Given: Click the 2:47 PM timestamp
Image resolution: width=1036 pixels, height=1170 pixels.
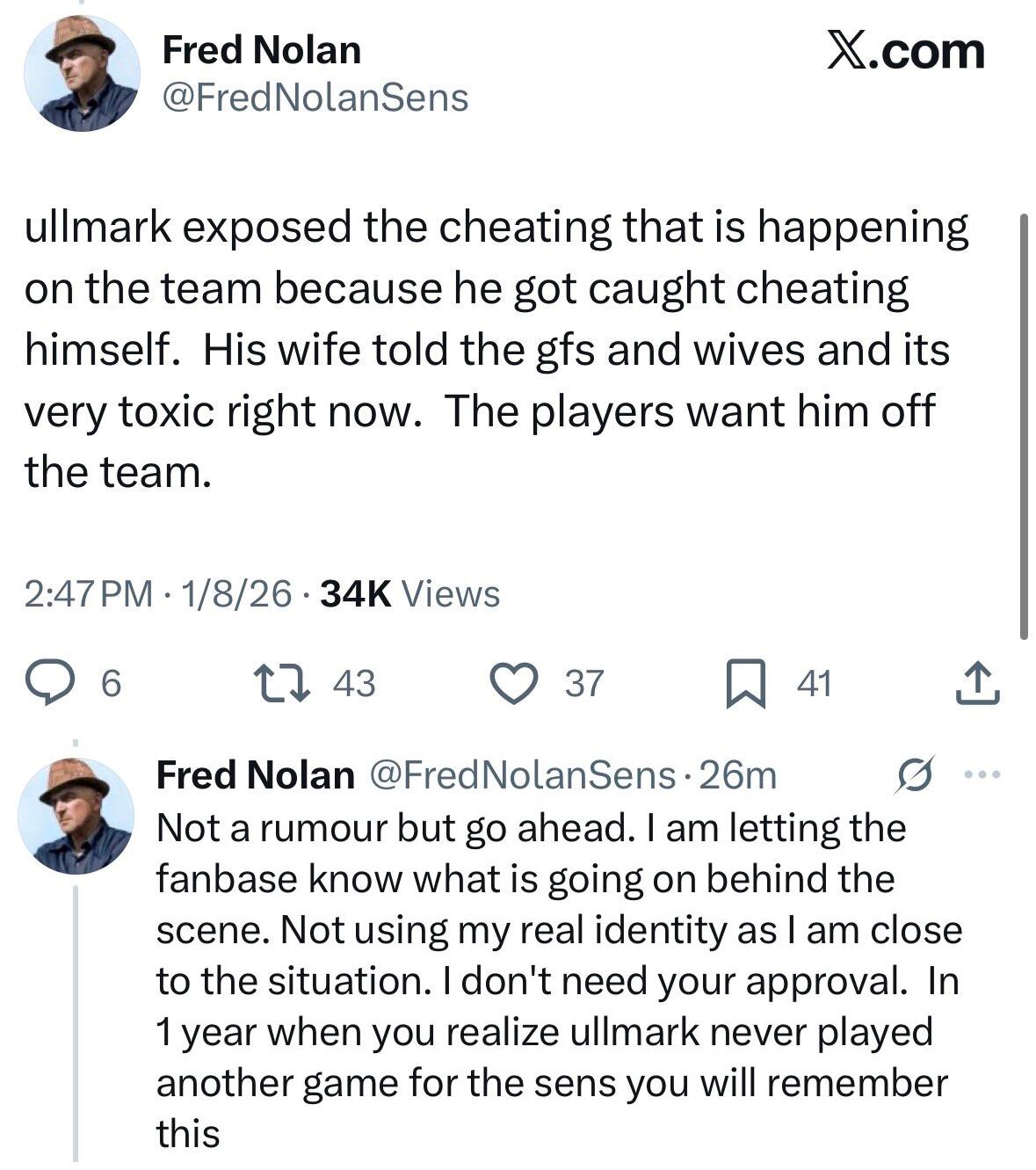Looking at the screenshot, I should [x=88, y=595].
